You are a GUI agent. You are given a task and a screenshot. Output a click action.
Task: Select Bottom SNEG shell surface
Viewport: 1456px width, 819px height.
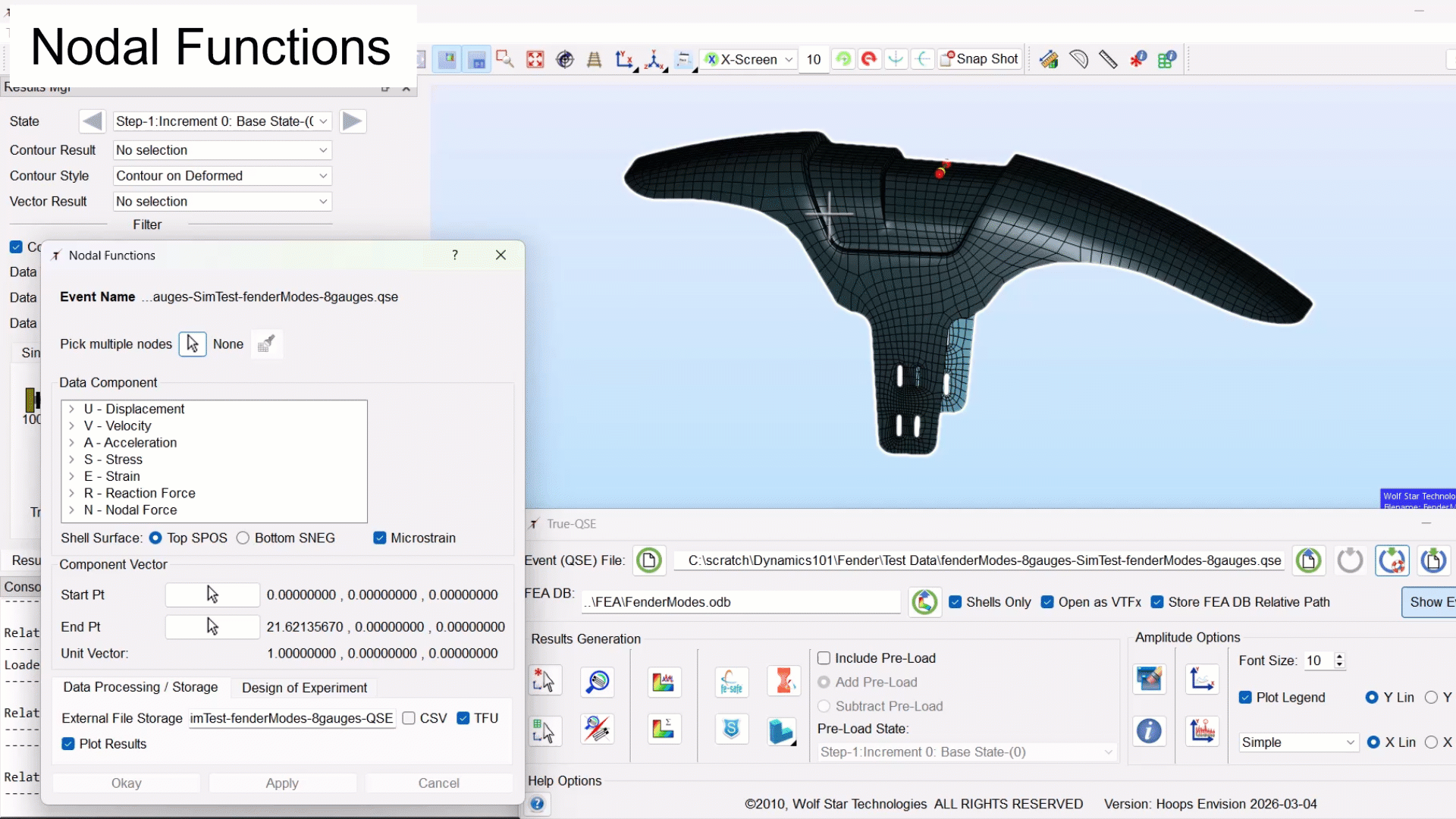click(x=243, y=538)
